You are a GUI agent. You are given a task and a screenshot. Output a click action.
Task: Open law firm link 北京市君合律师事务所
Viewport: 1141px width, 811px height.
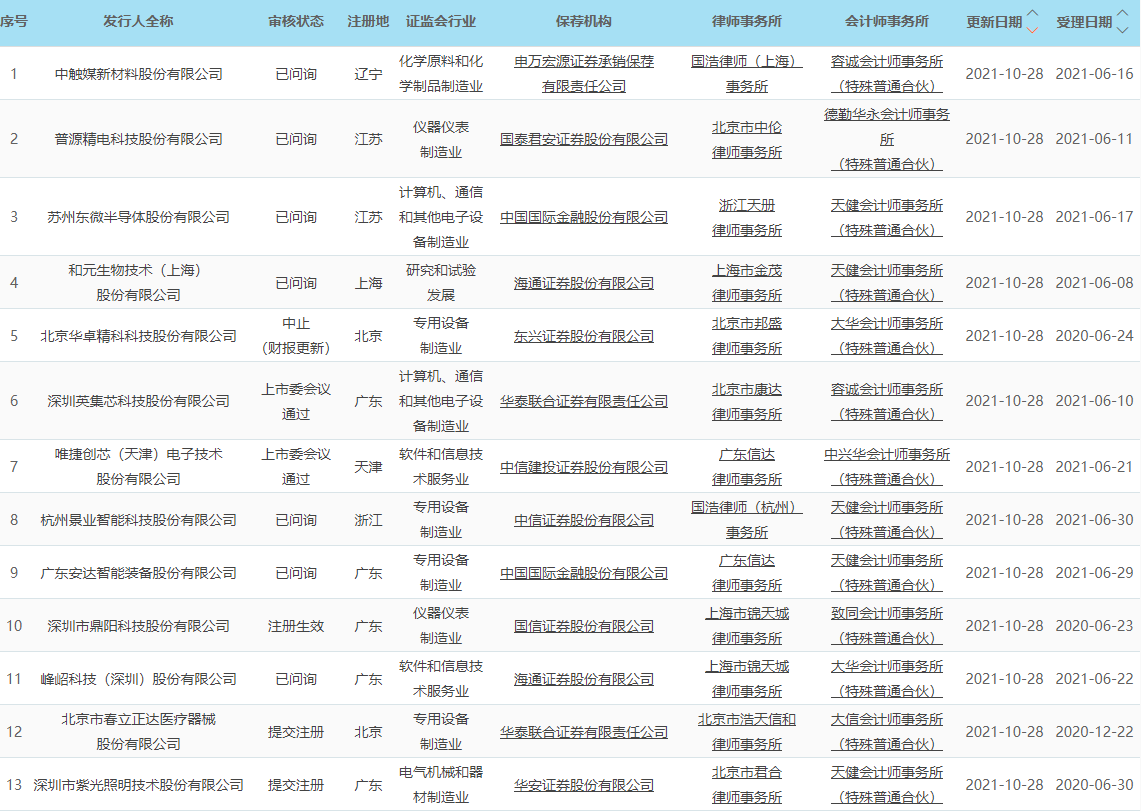747,785
